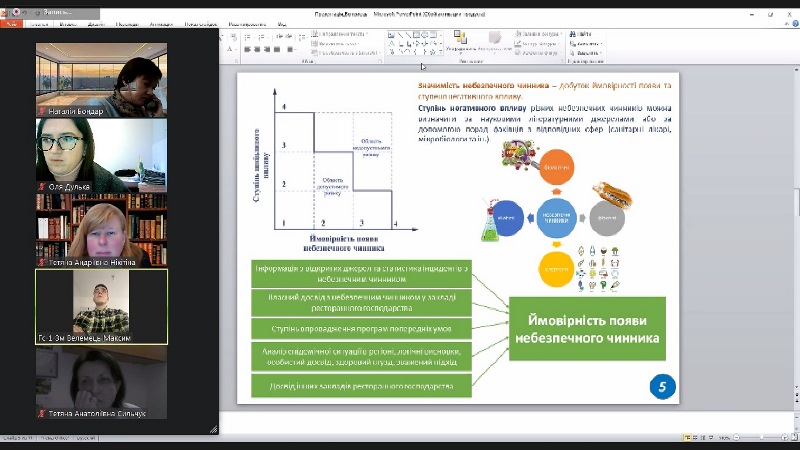Click the Replace button
The width and height of the screenshot is (800, 450).
(x=586, y=43)
